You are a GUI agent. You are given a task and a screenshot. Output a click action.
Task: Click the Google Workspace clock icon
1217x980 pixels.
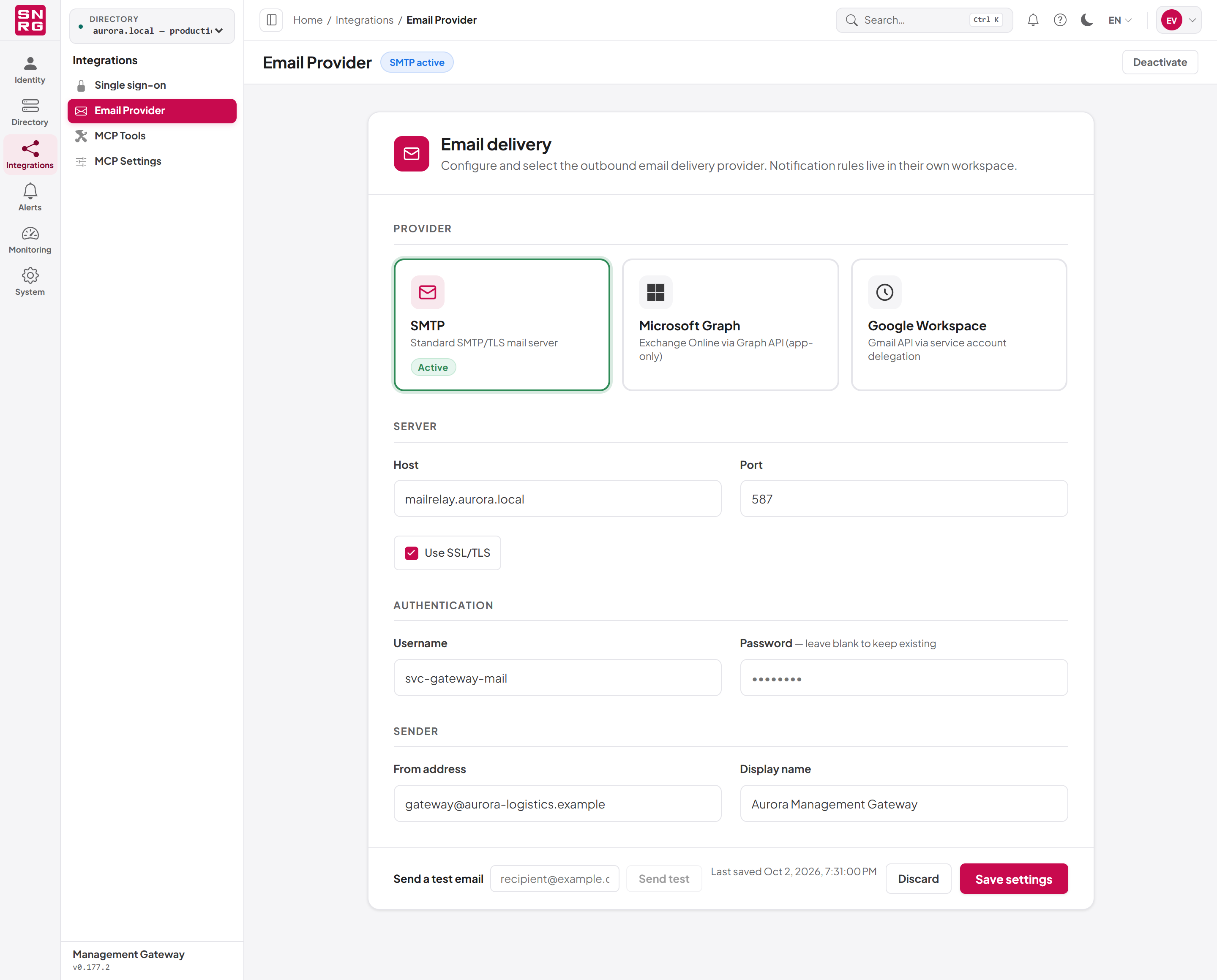[x=884, y=292]
